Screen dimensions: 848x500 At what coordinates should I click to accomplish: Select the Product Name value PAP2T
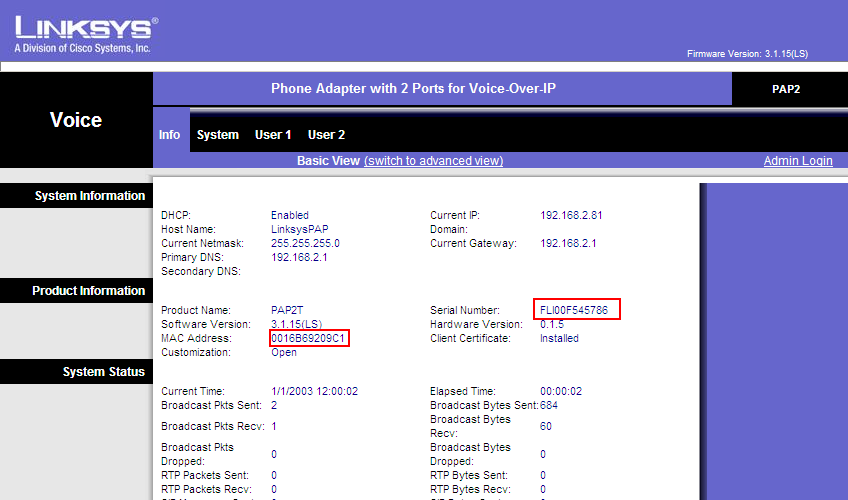(287, 310)
